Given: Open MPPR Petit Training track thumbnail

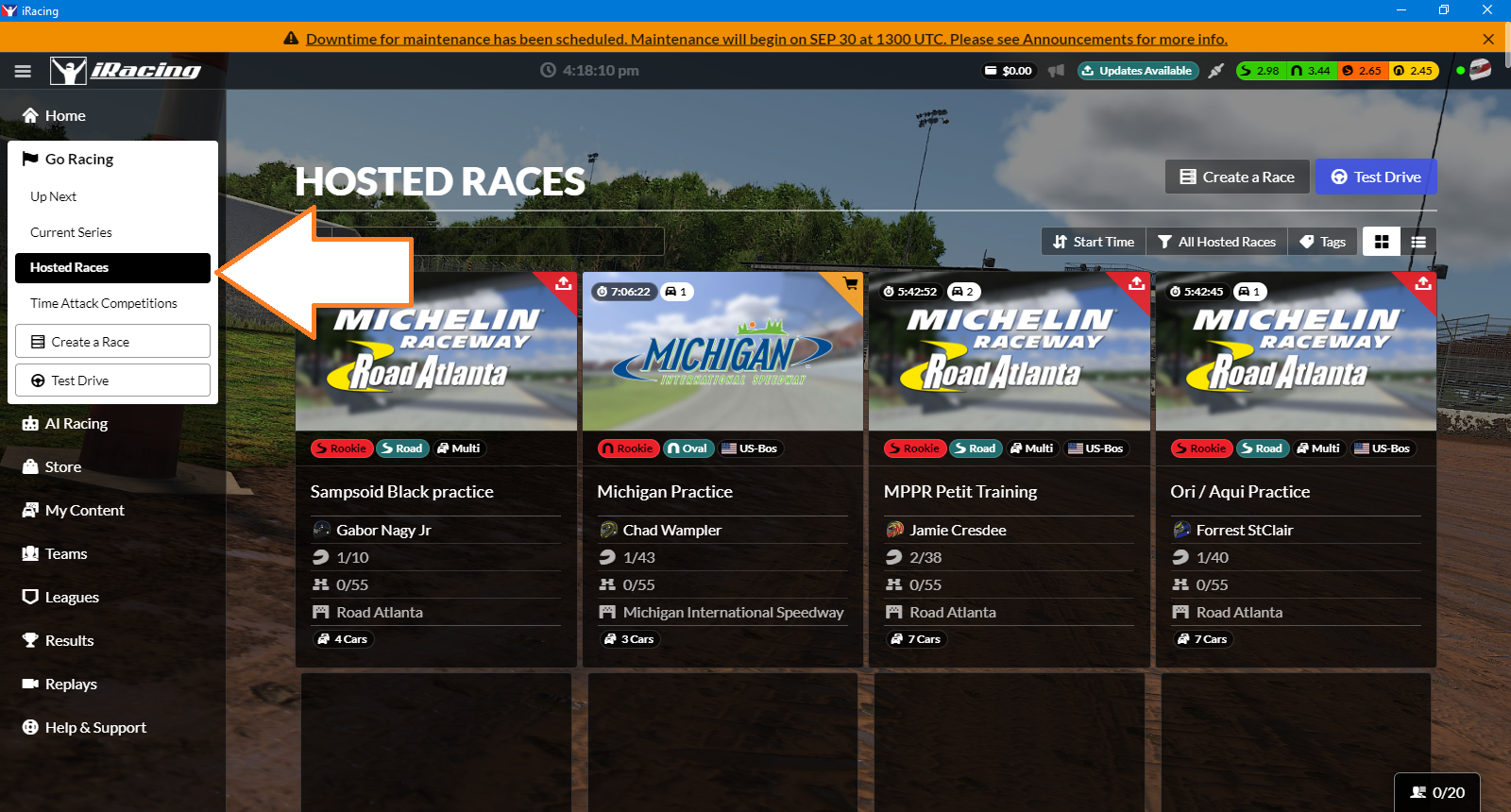Looking at the screenshot, I should pyautogui.click(x=1010, y=351).
